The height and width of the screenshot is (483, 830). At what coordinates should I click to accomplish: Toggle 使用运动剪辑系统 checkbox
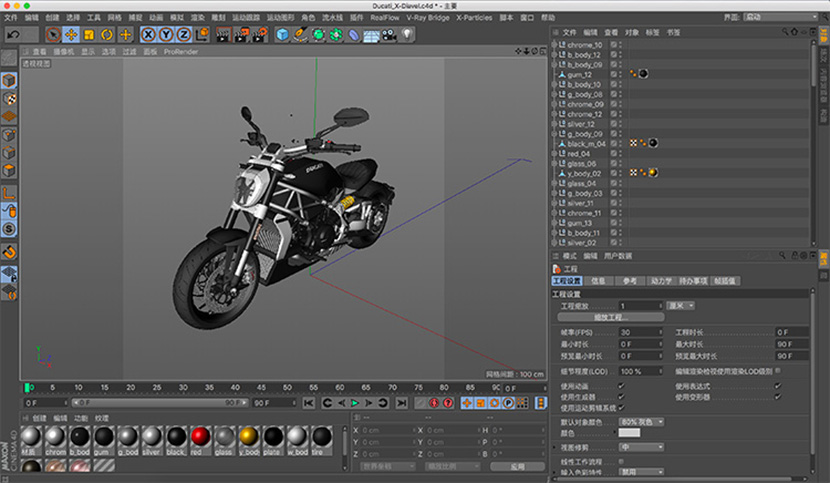(x=621, y=408)
